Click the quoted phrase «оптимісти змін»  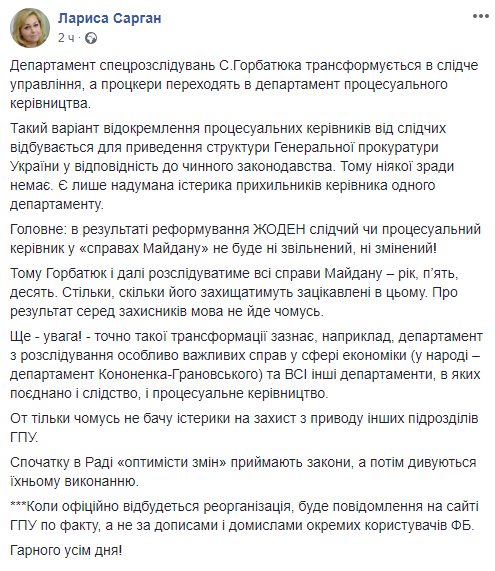pos(172,462)
